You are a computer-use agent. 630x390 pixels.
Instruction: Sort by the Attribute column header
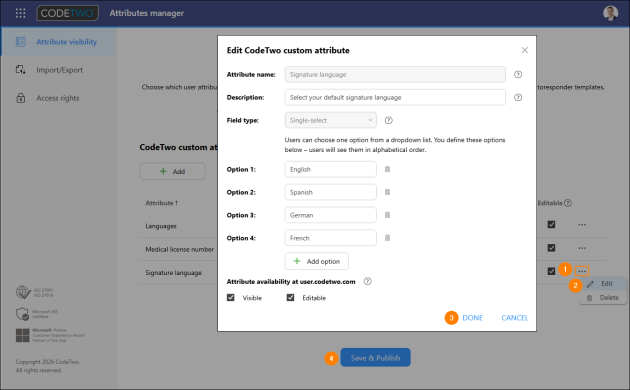(x=162, y=203)
